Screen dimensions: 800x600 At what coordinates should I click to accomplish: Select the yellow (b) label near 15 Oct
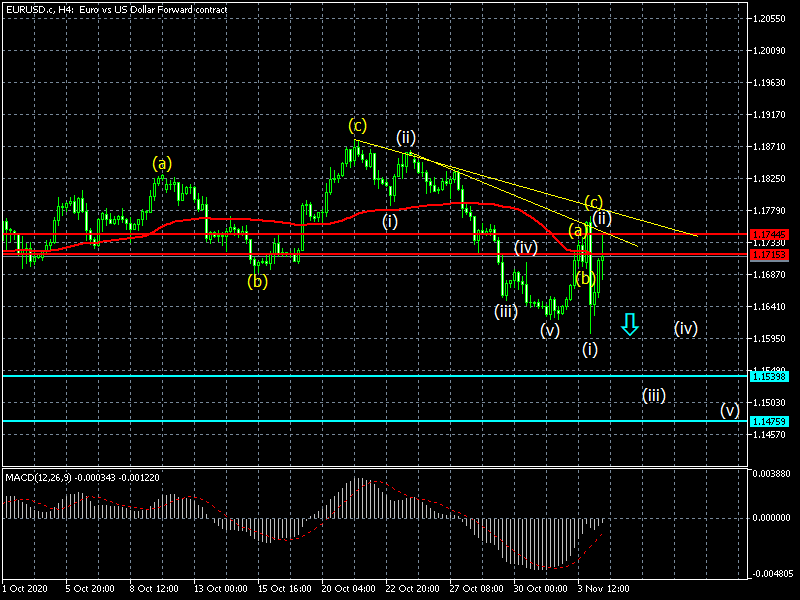pos(258,281)
